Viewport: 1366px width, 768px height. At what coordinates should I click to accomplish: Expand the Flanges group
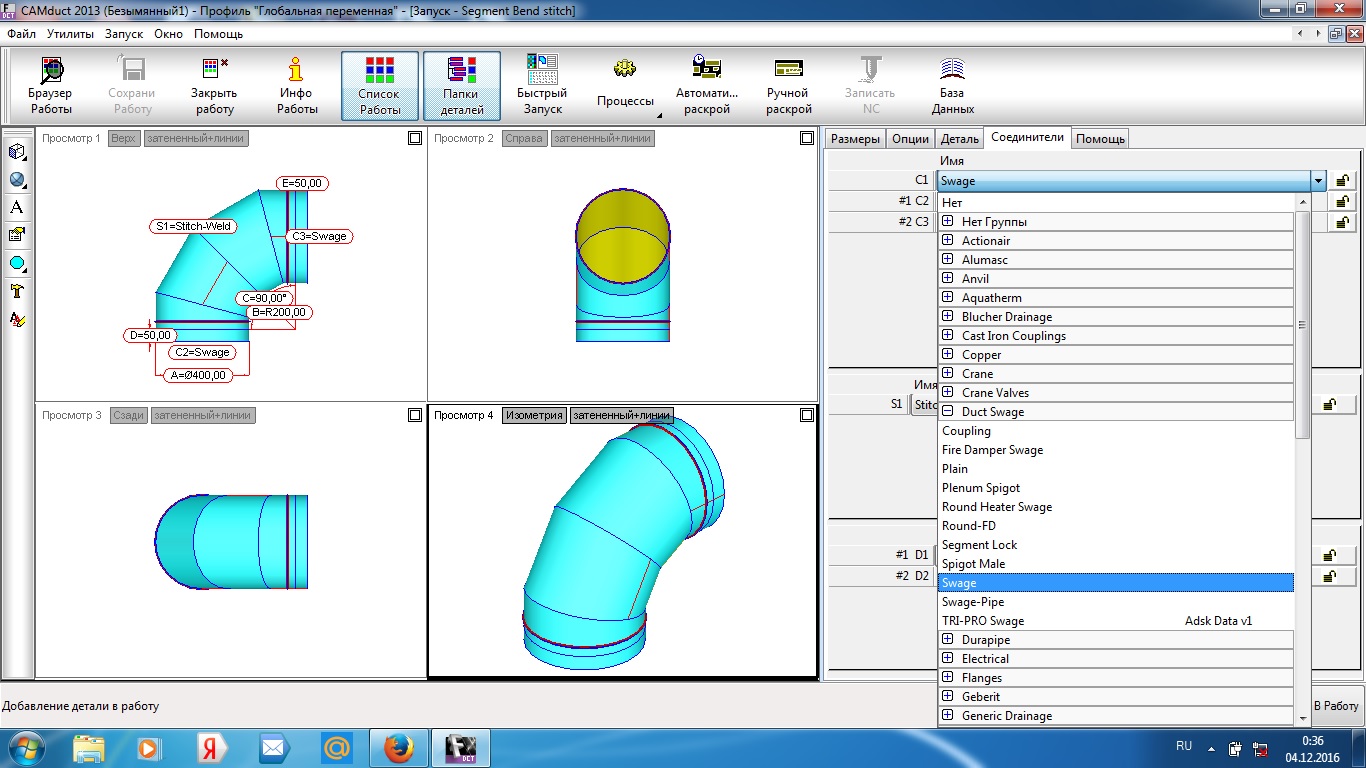pos(948,677)
